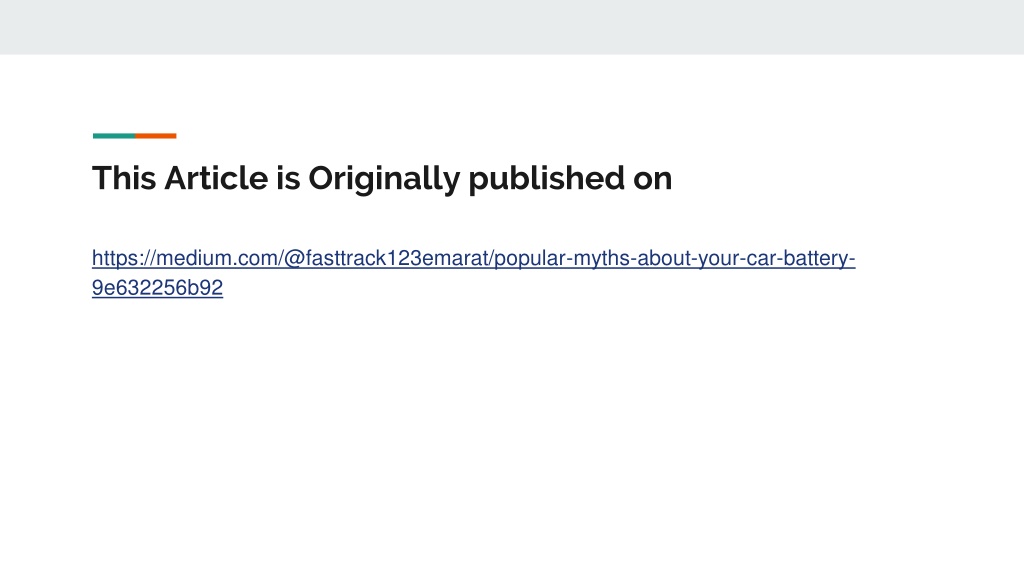Image resolution: width=1024 pixels, height=576 pixels.
Task: Click the word 'Article' in the heading
Action: point(216,178)
